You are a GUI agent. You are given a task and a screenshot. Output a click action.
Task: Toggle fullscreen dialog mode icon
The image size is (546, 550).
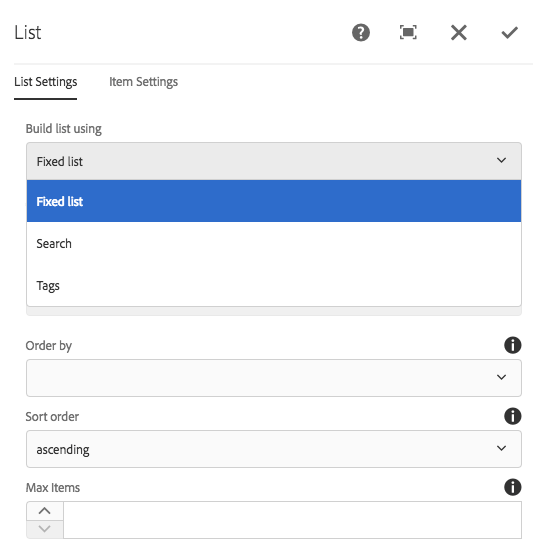click(x=408, y=33)
